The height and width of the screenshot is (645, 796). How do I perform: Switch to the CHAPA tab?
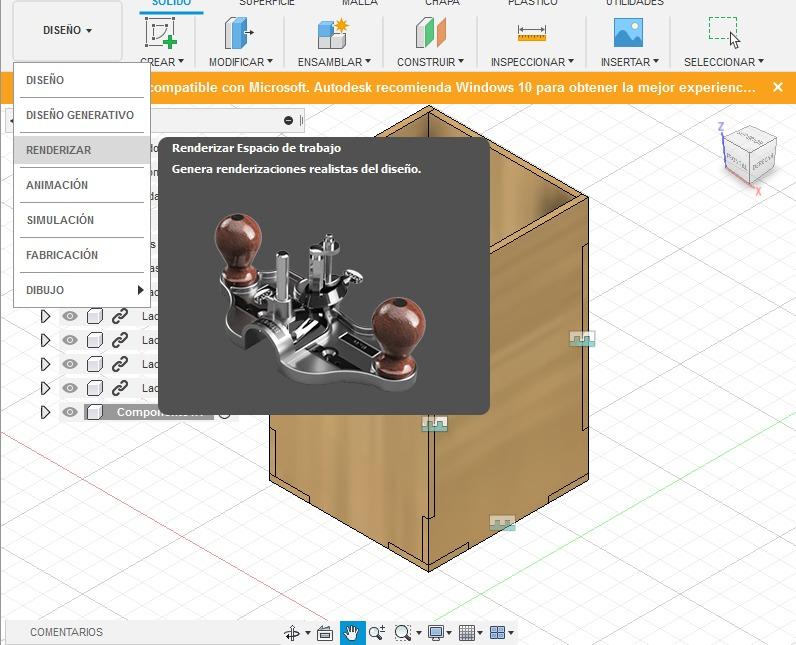coord(442,3)
